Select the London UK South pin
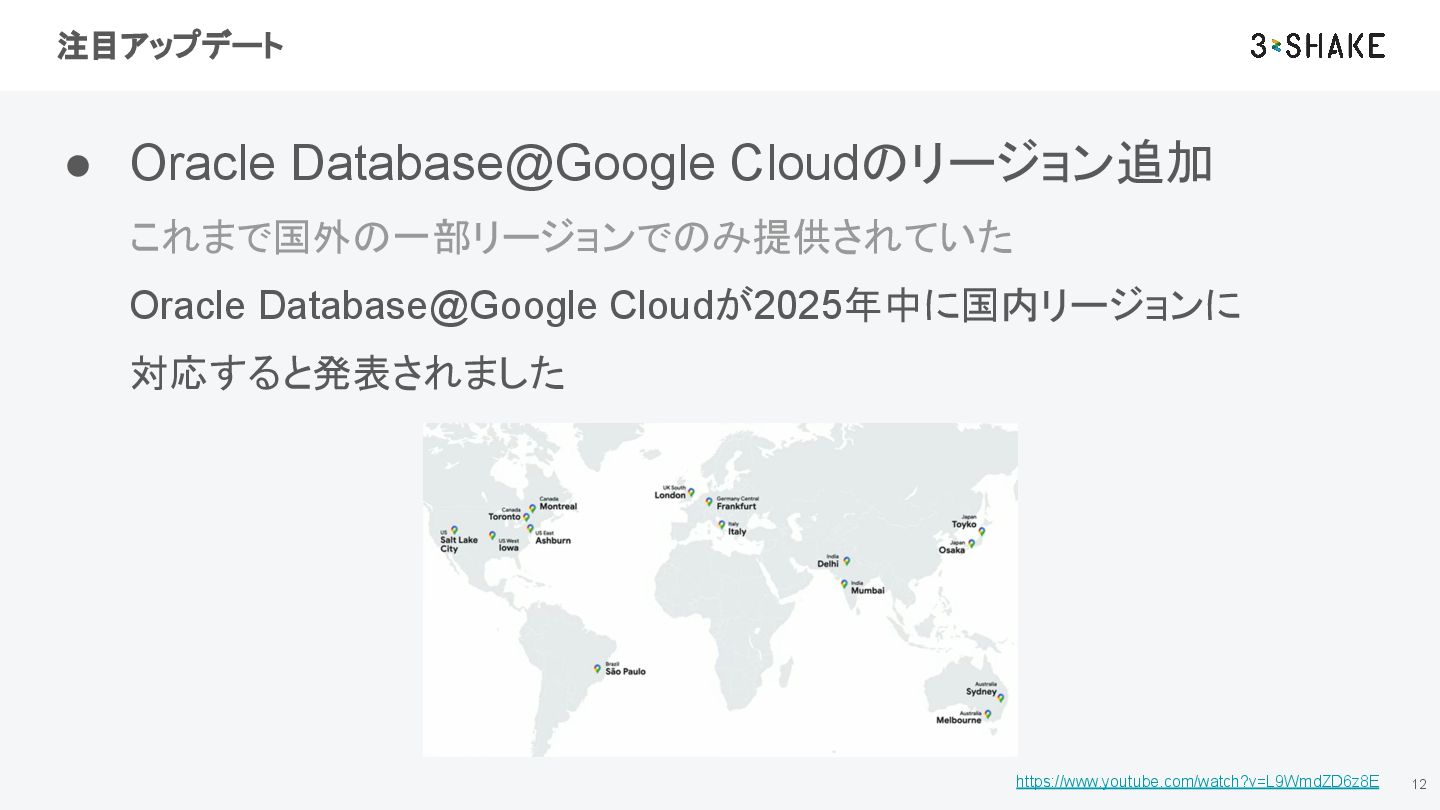The image size is (1440, 810). pyautogui.click(x=691, y=492)
